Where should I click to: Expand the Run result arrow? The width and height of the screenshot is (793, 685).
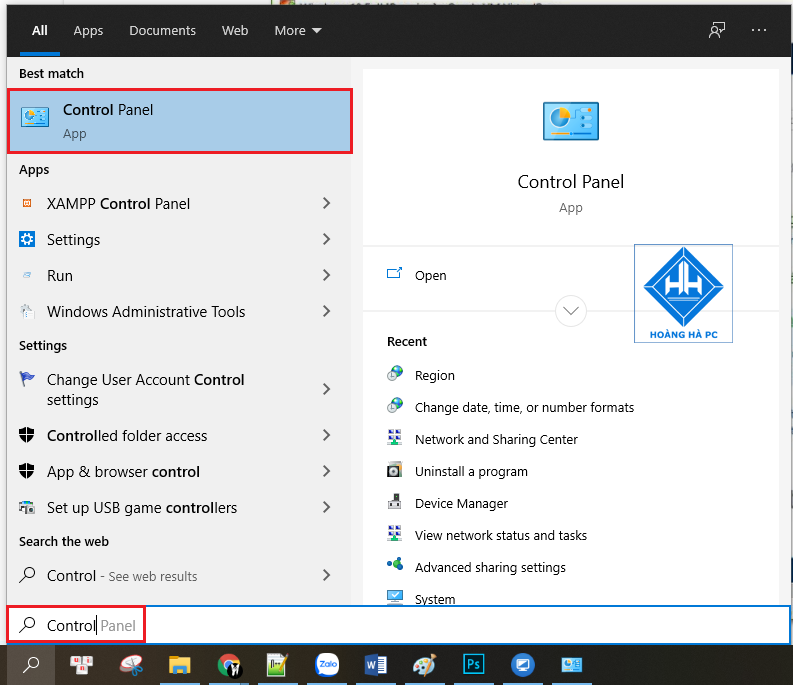tap(327, 275)
